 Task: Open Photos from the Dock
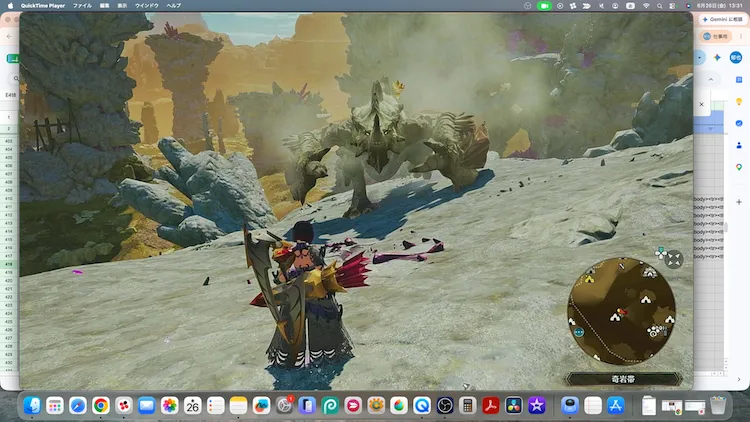coord(169,406)
